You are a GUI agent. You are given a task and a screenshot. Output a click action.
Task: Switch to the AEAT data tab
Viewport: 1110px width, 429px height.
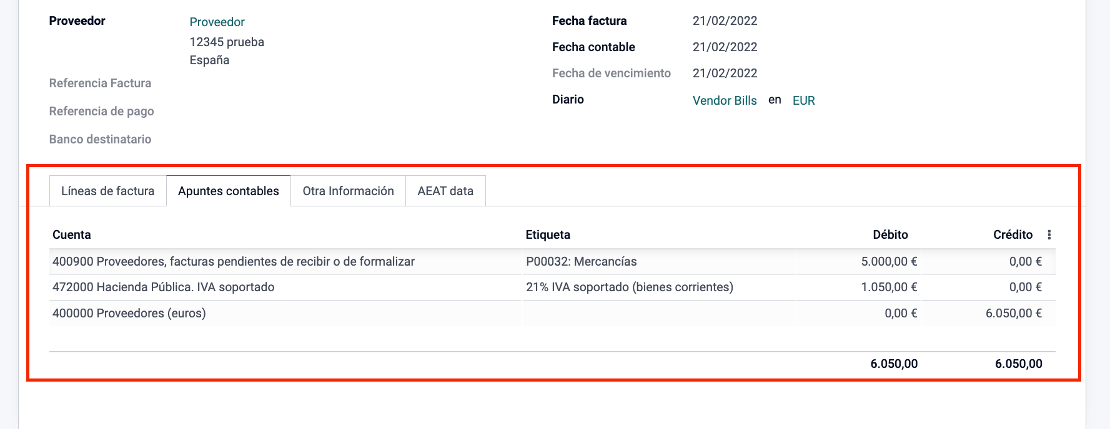point(445,191)
